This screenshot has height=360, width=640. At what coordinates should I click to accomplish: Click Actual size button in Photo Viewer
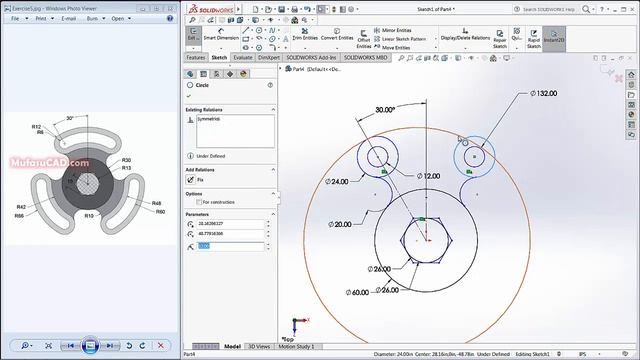click(x=49, y=346)
